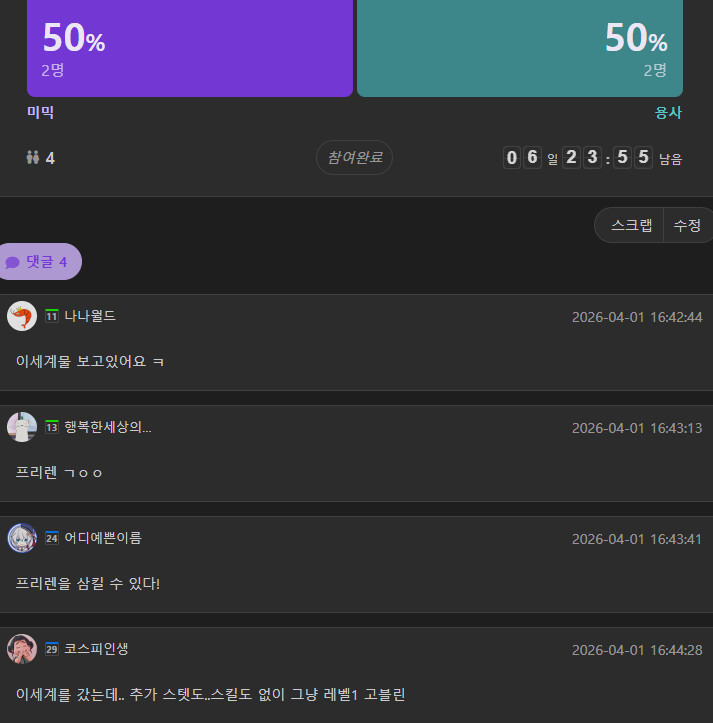
Task: Click the 용사 option label
Action: pyautogui.click(x=668, y=113)
